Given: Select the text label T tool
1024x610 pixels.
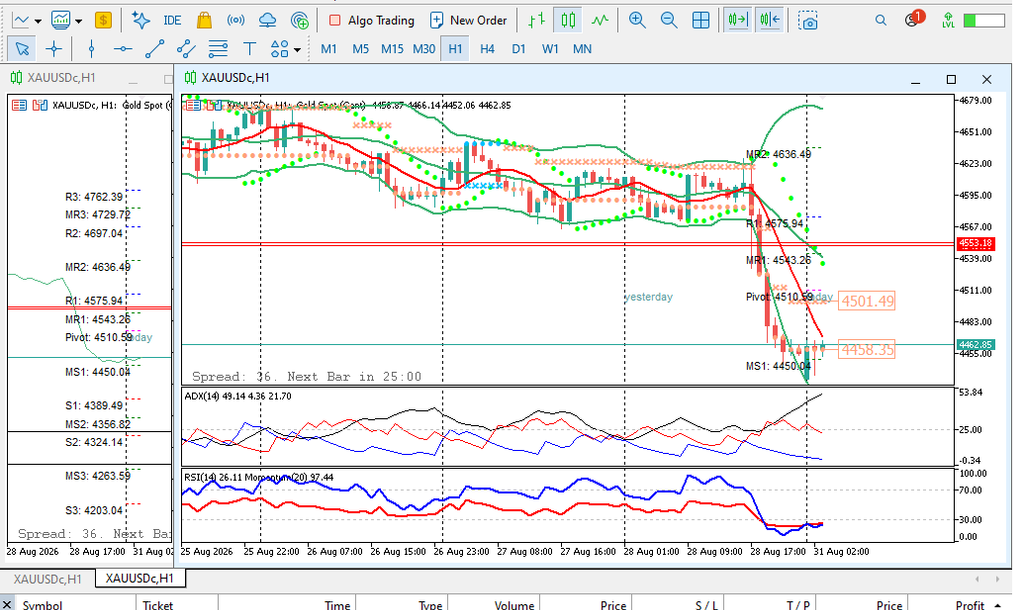Looking at the screenshot, I should 249,48.
